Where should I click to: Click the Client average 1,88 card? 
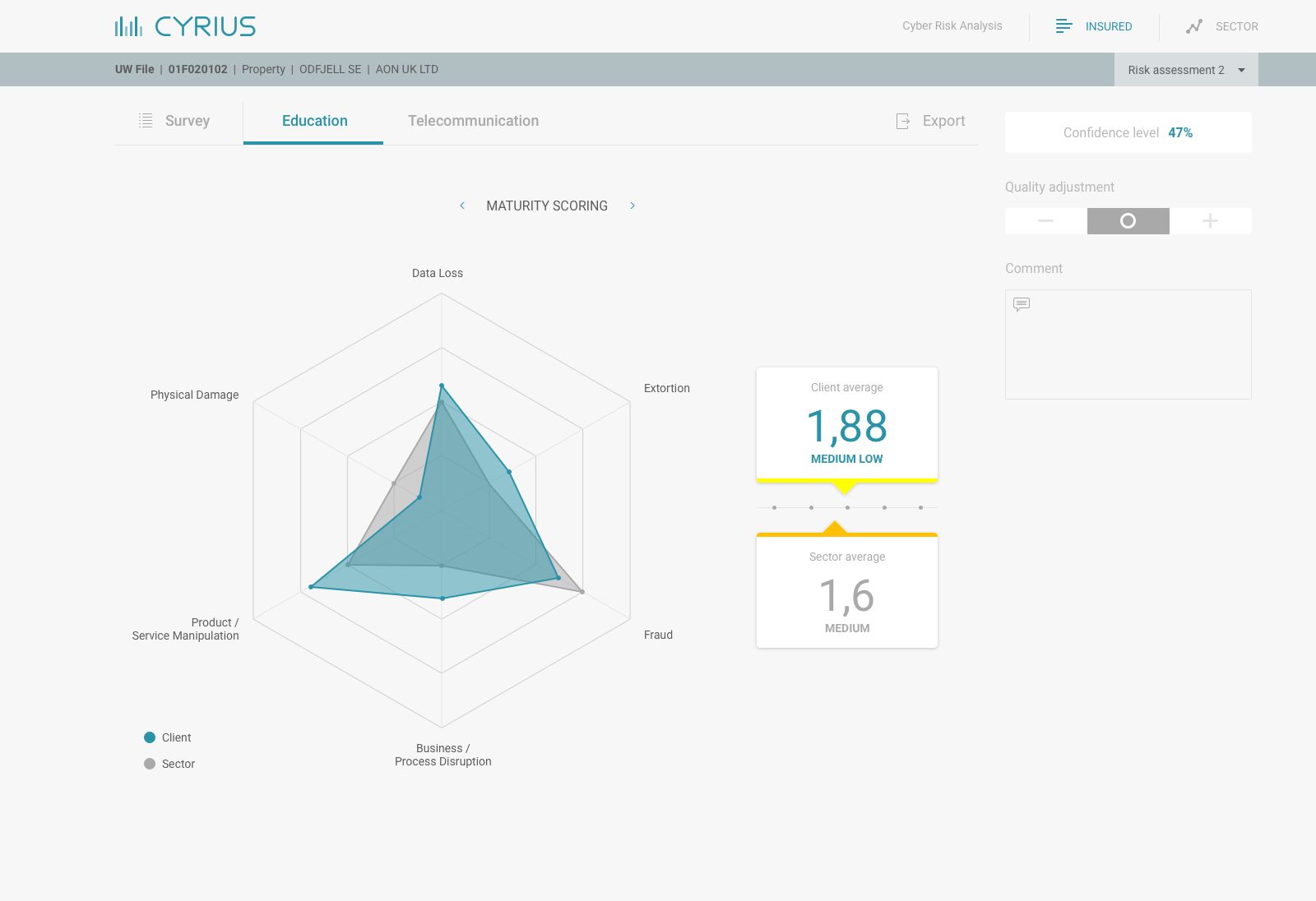coord(847,423)
